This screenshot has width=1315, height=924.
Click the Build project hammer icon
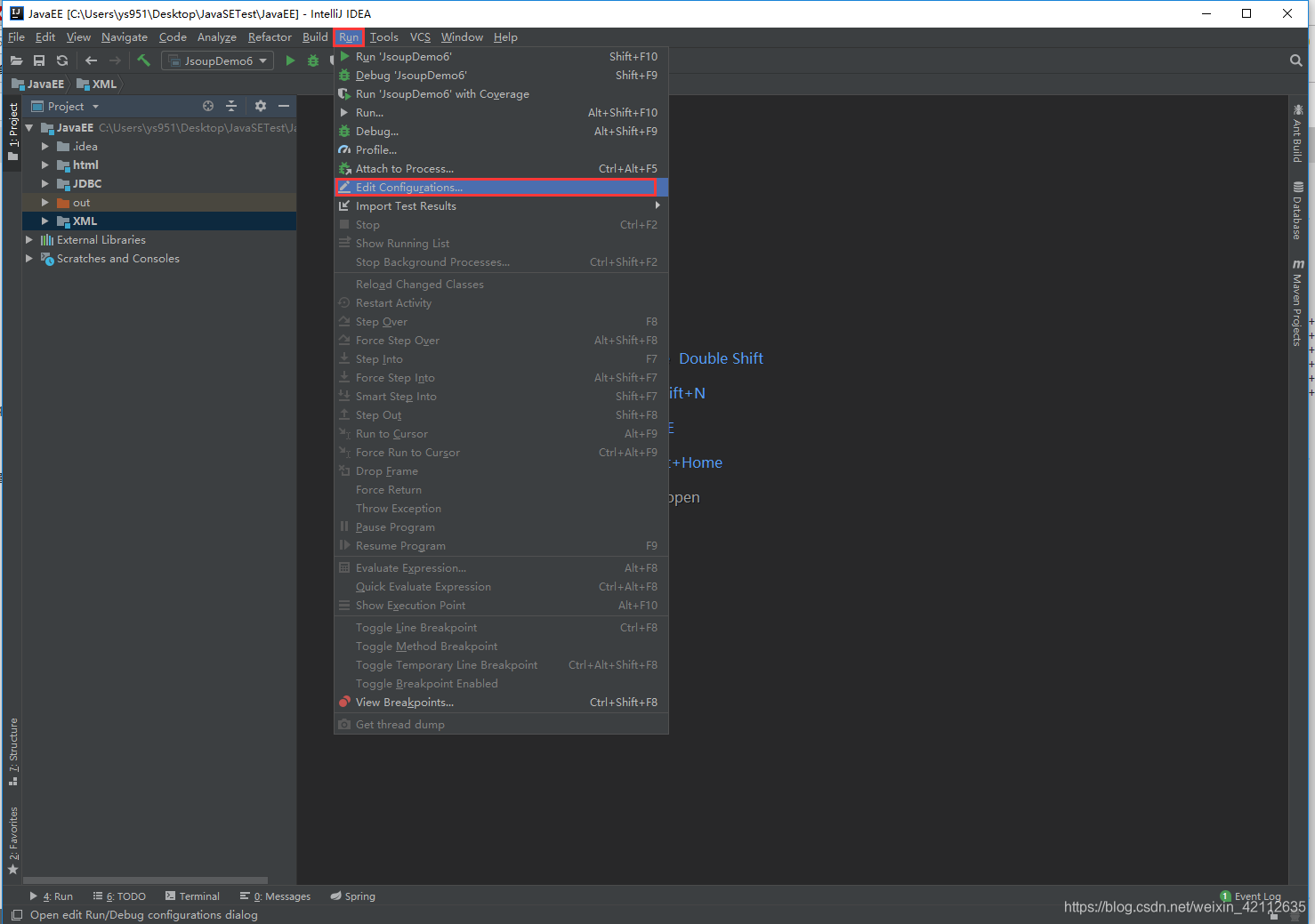click(143, 60)
